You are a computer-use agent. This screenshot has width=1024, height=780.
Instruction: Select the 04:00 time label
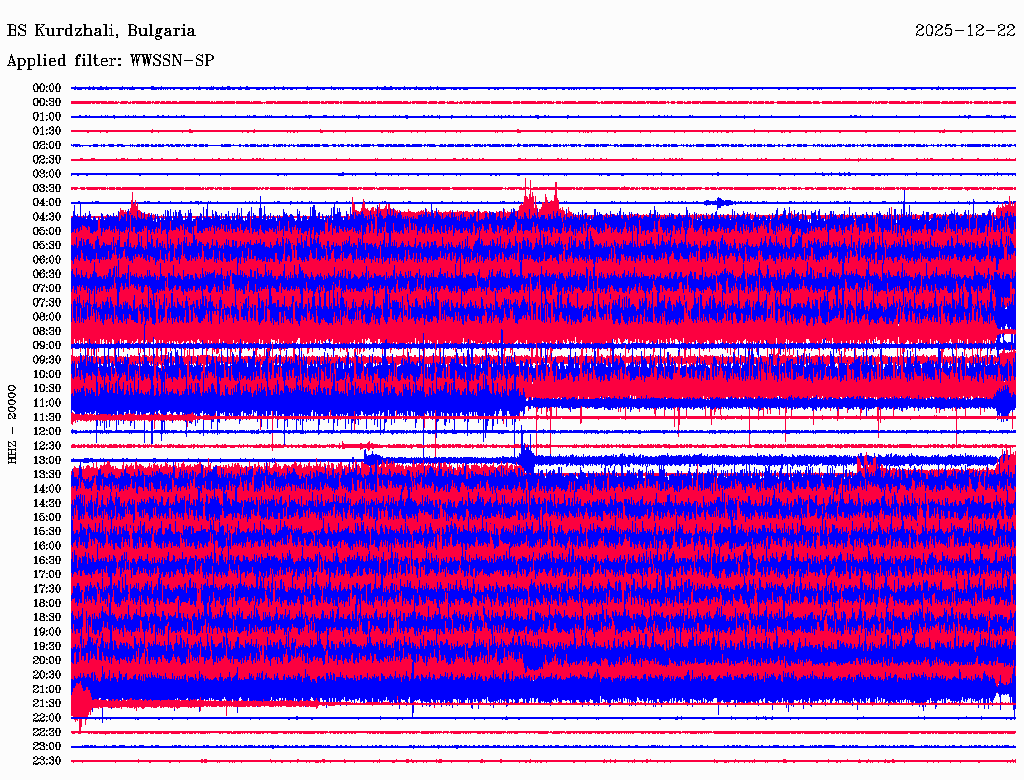point(47,202)
